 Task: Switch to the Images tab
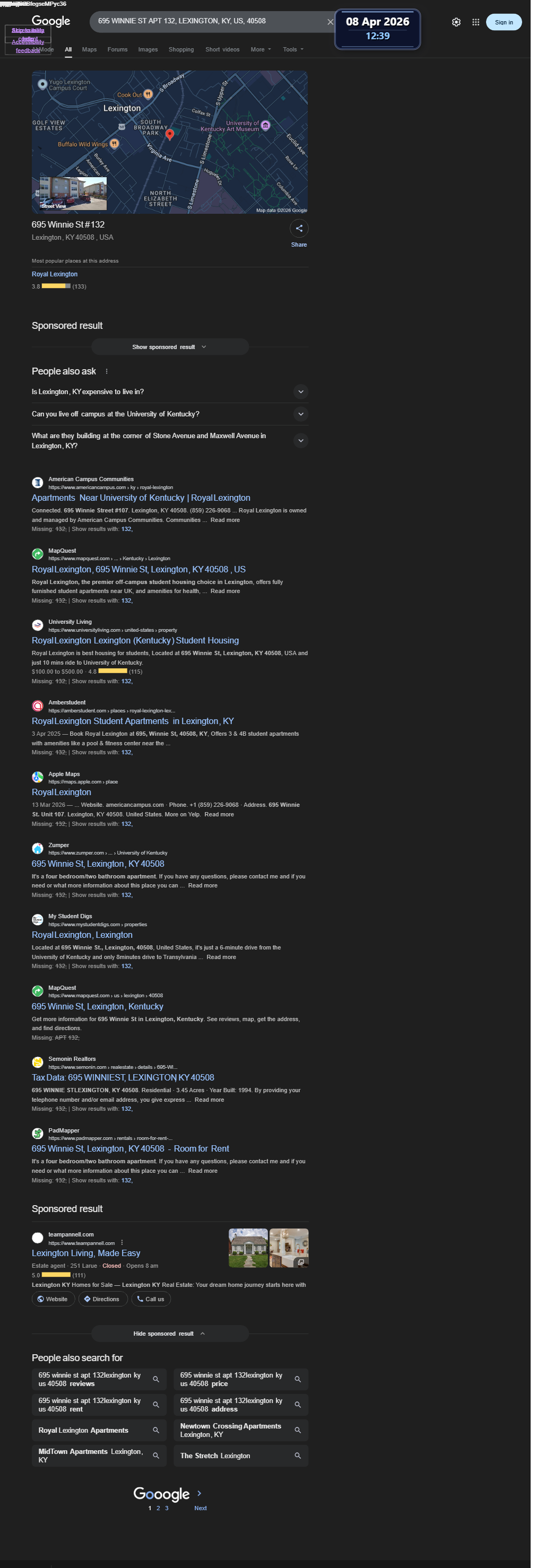click(148, 49)
